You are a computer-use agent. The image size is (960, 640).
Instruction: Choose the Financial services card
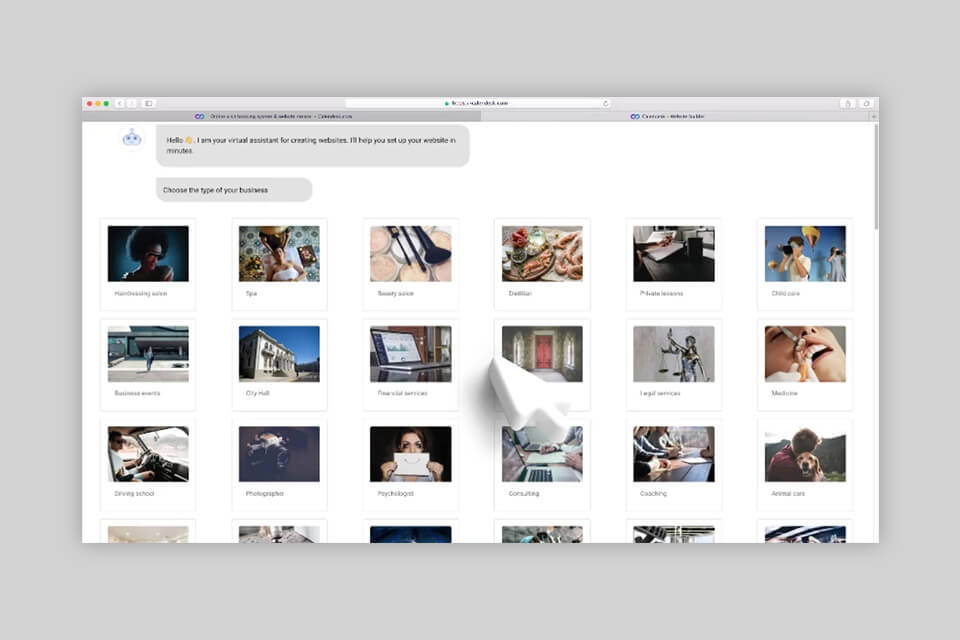410,364
